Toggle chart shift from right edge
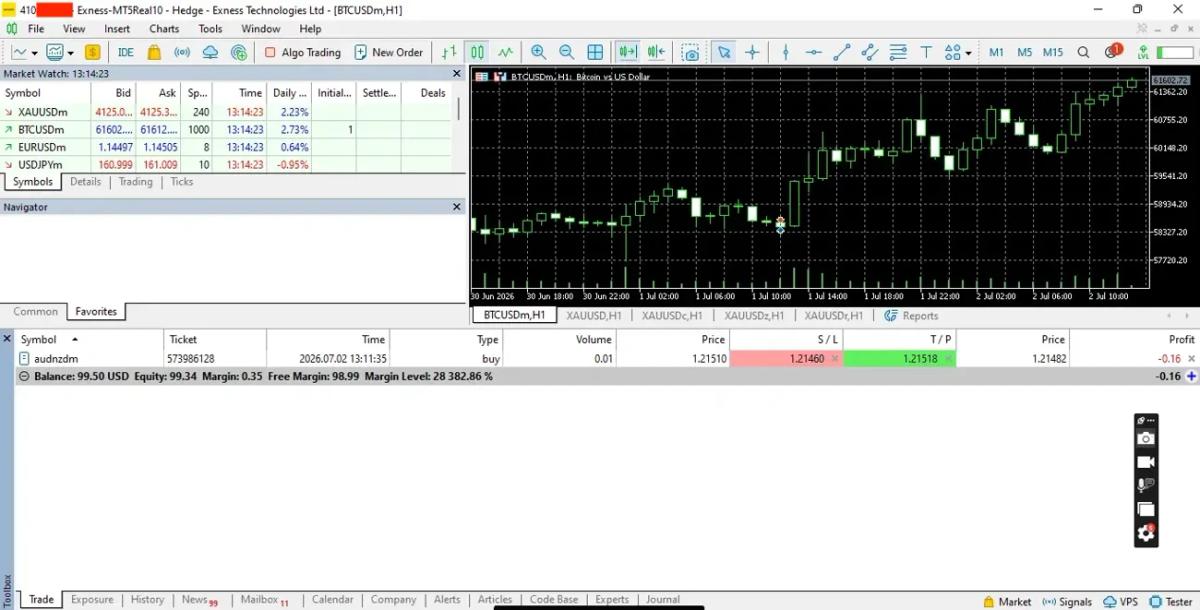 pos(656,52)
